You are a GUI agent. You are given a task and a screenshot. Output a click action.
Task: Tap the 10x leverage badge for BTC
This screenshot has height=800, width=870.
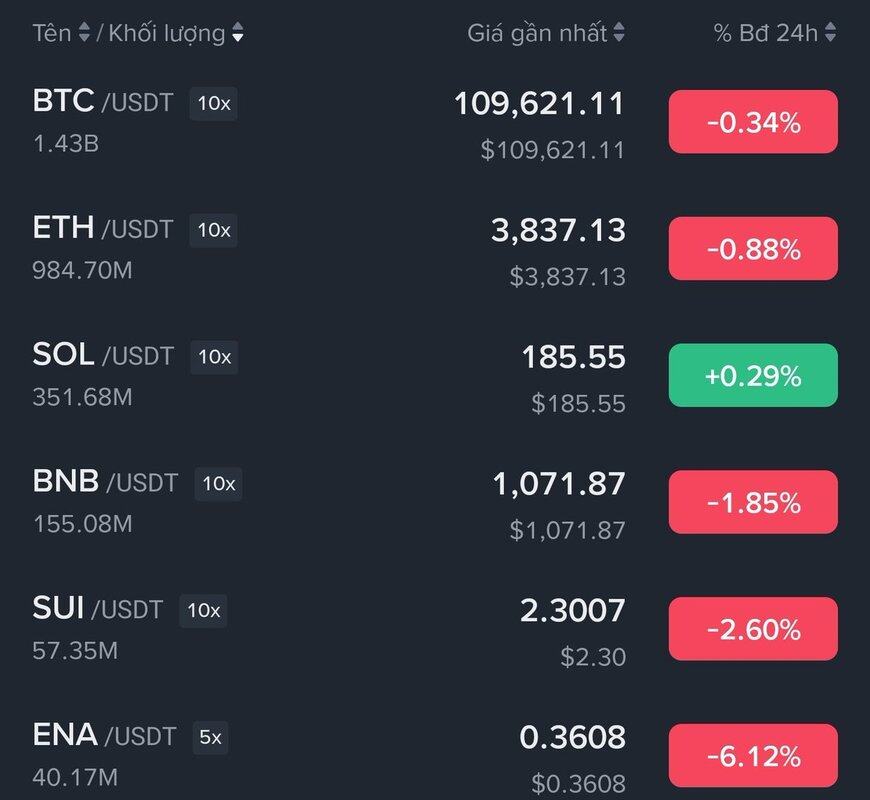click(x=213, y=103)
